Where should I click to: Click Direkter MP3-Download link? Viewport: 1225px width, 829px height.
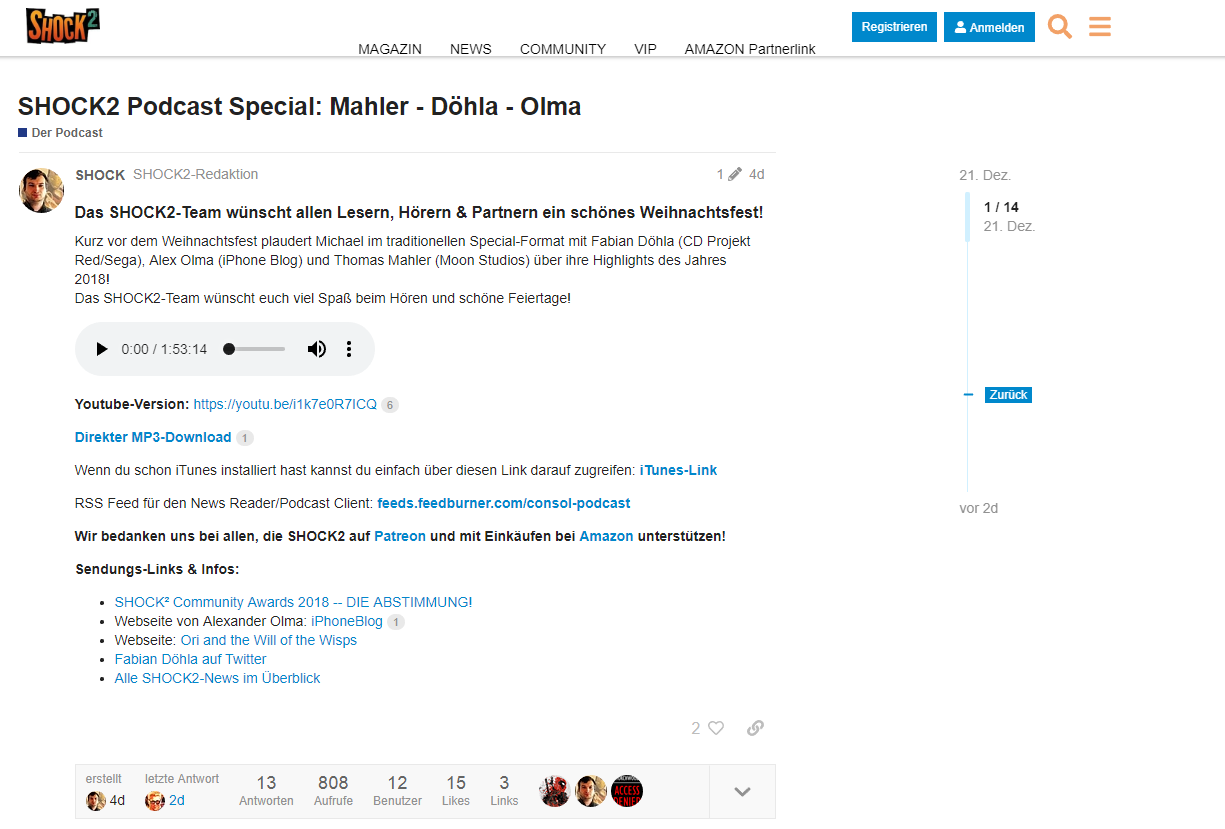153,438
